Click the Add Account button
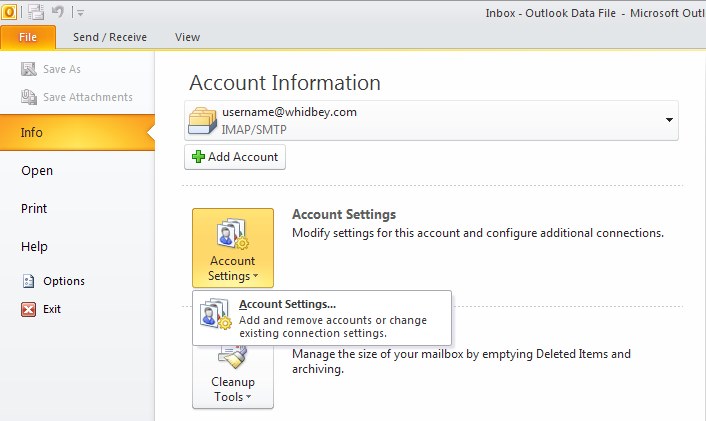The image size is (706, 421). click(235, 157)
